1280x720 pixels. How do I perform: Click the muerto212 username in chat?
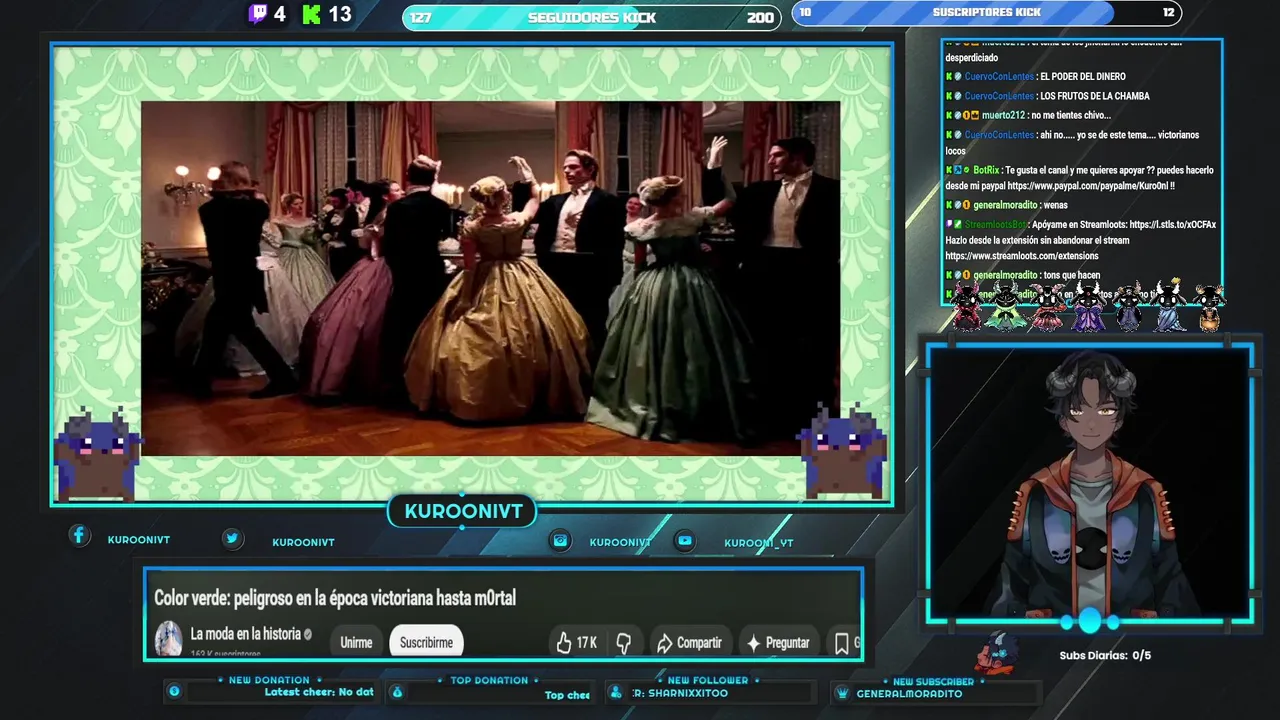click(x=1004, y=116)
